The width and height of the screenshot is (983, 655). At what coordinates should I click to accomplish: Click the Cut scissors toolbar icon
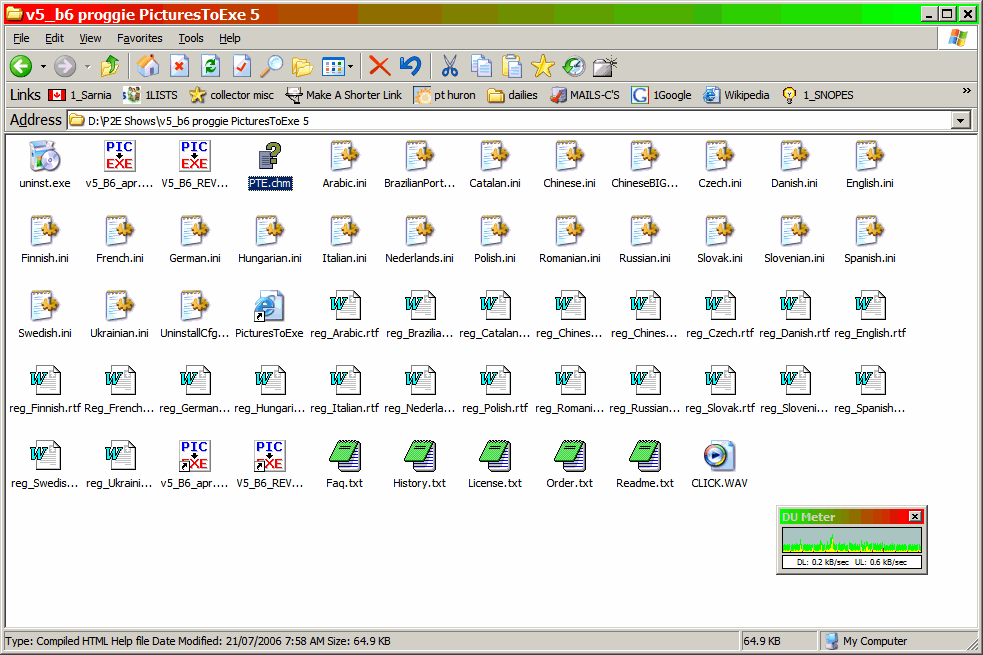pos(449,66)
